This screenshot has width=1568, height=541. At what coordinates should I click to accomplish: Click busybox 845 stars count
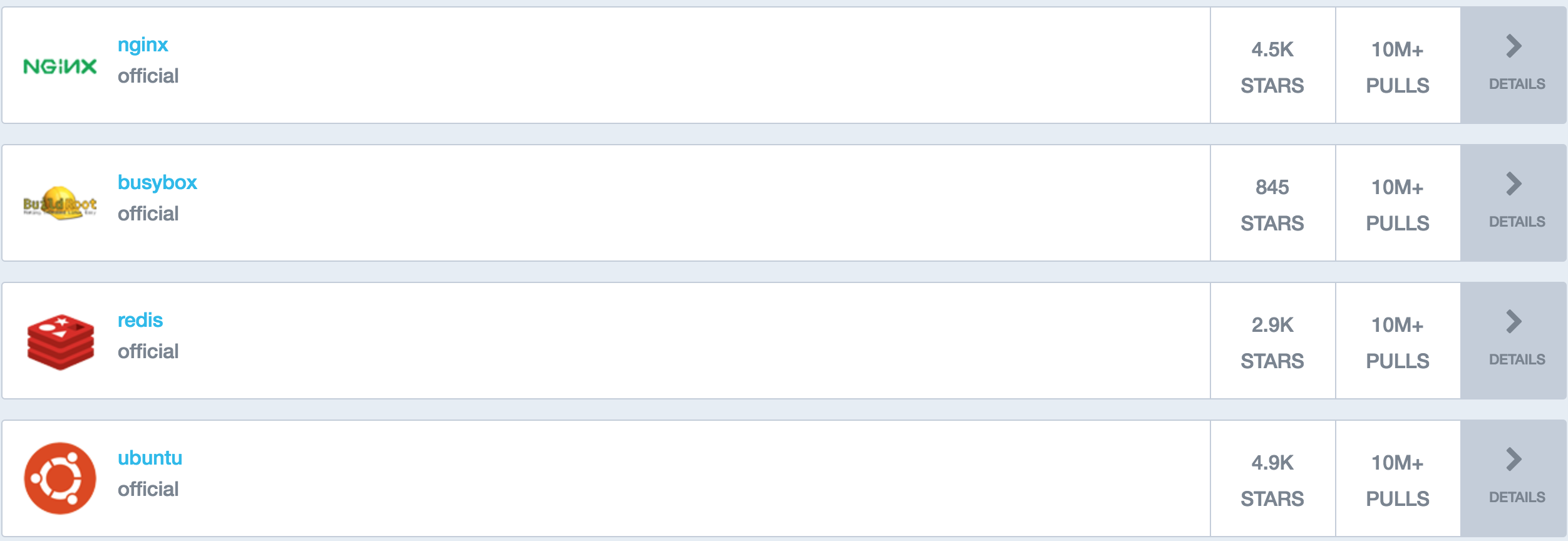[x=1272, y=187]
